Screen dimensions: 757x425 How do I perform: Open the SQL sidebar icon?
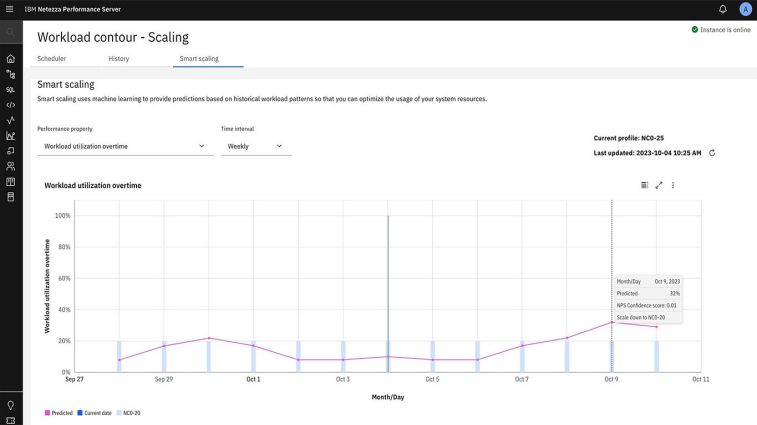click(11, 89)
